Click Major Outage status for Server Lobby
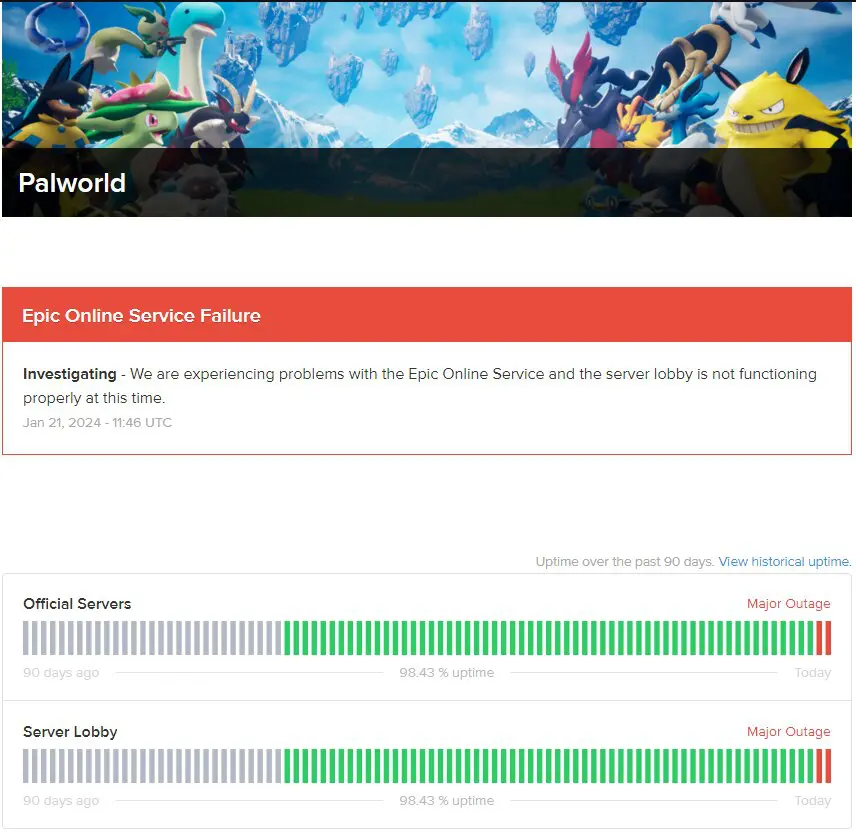 788,731
